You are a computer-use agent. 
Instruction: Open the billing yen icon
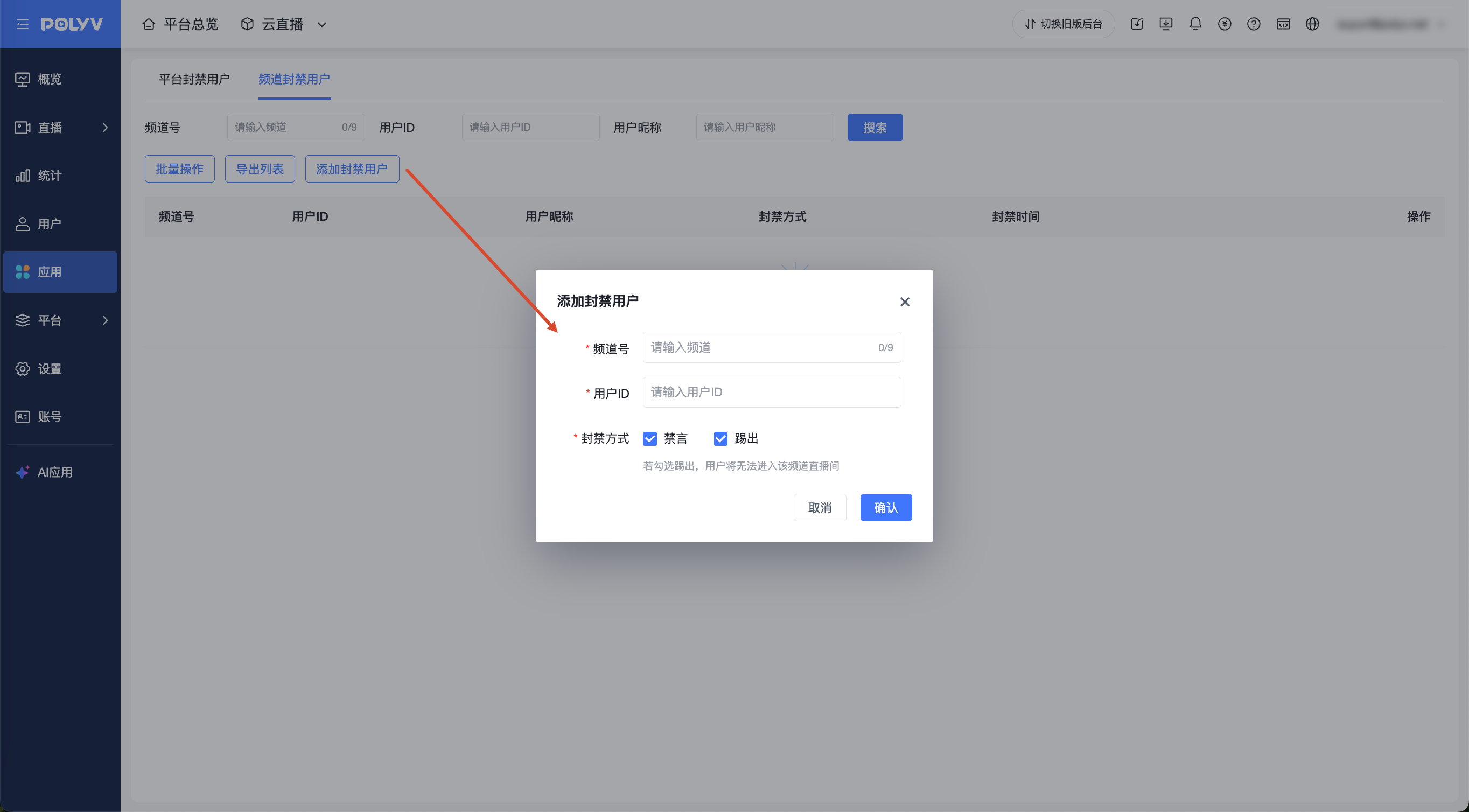pyautogui.click(x=1225, y=24)
